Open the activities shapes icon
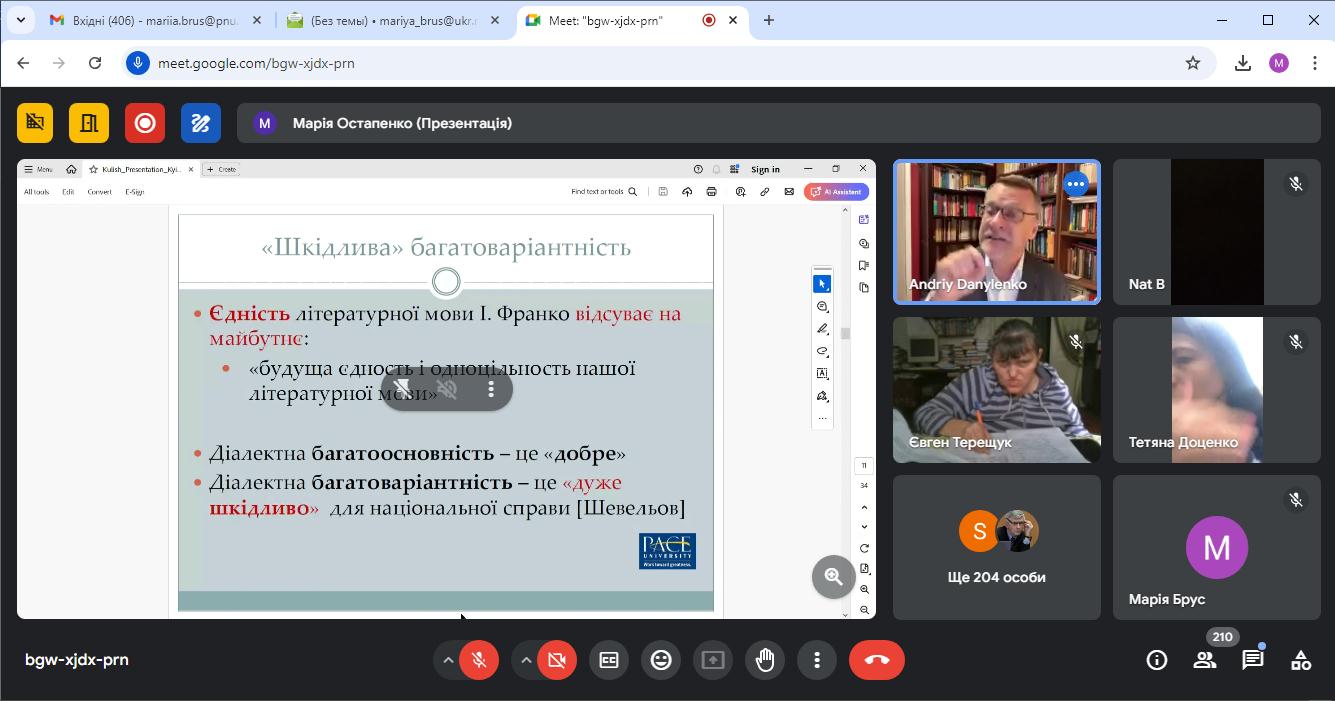 [1300, 660]
